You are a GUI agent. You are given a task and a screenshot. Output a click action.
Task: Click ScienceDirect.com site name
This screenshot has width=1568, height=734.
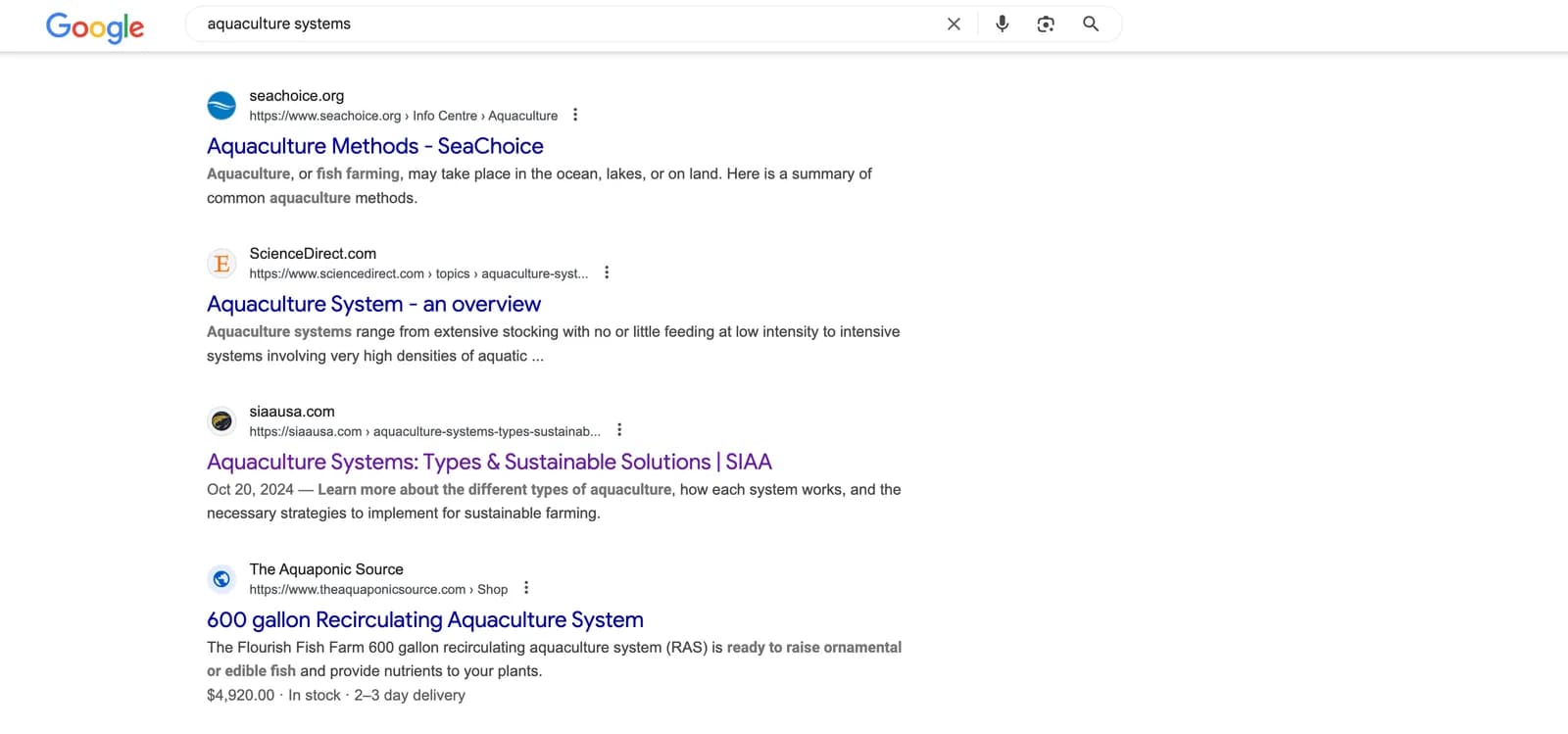(313, 254)
